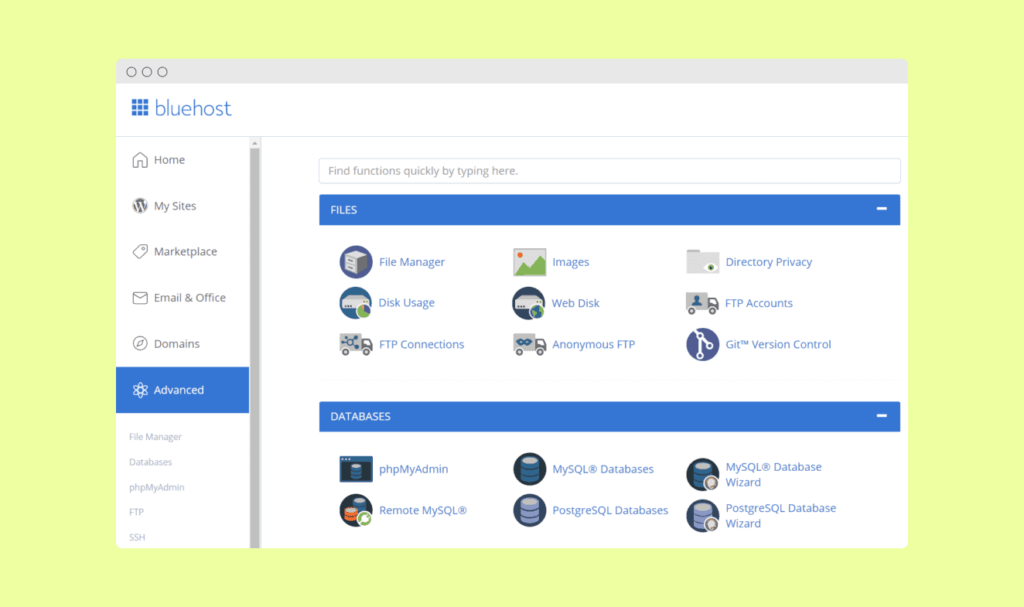This screenshot has height=607, width=1024.
Task: Open Marketplace from the sidebar
Action: [183, 252]
